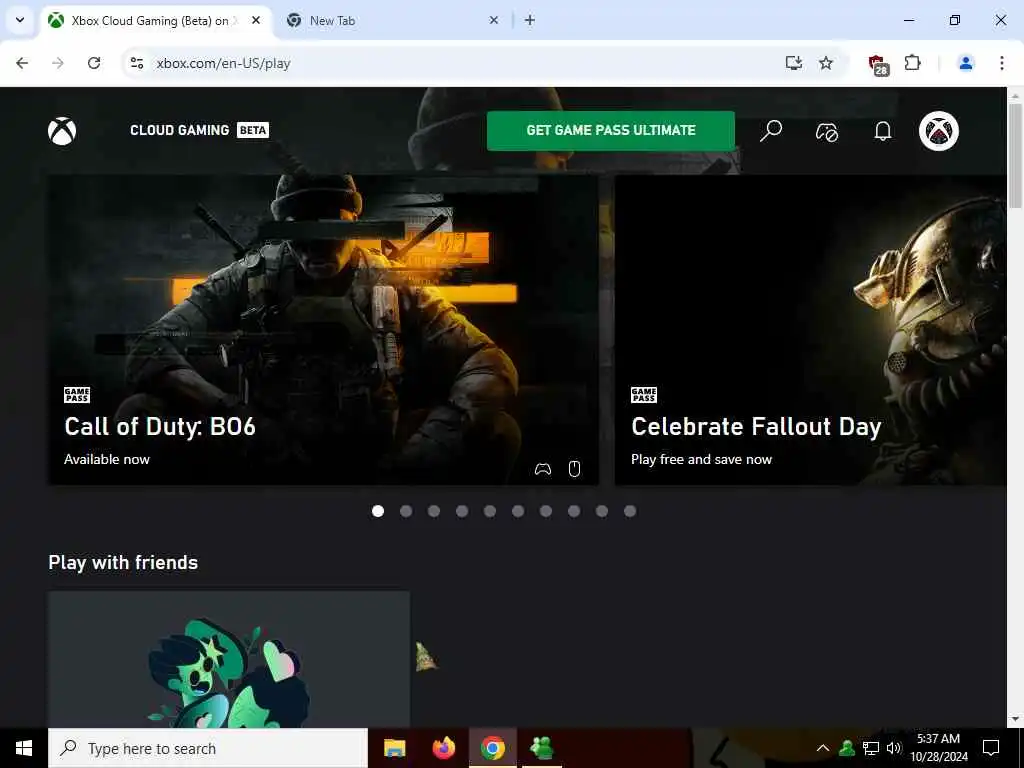Open the Celebrate Fallout Day banner
This screenshot has width=1024, height=768.
pos(810,330)
